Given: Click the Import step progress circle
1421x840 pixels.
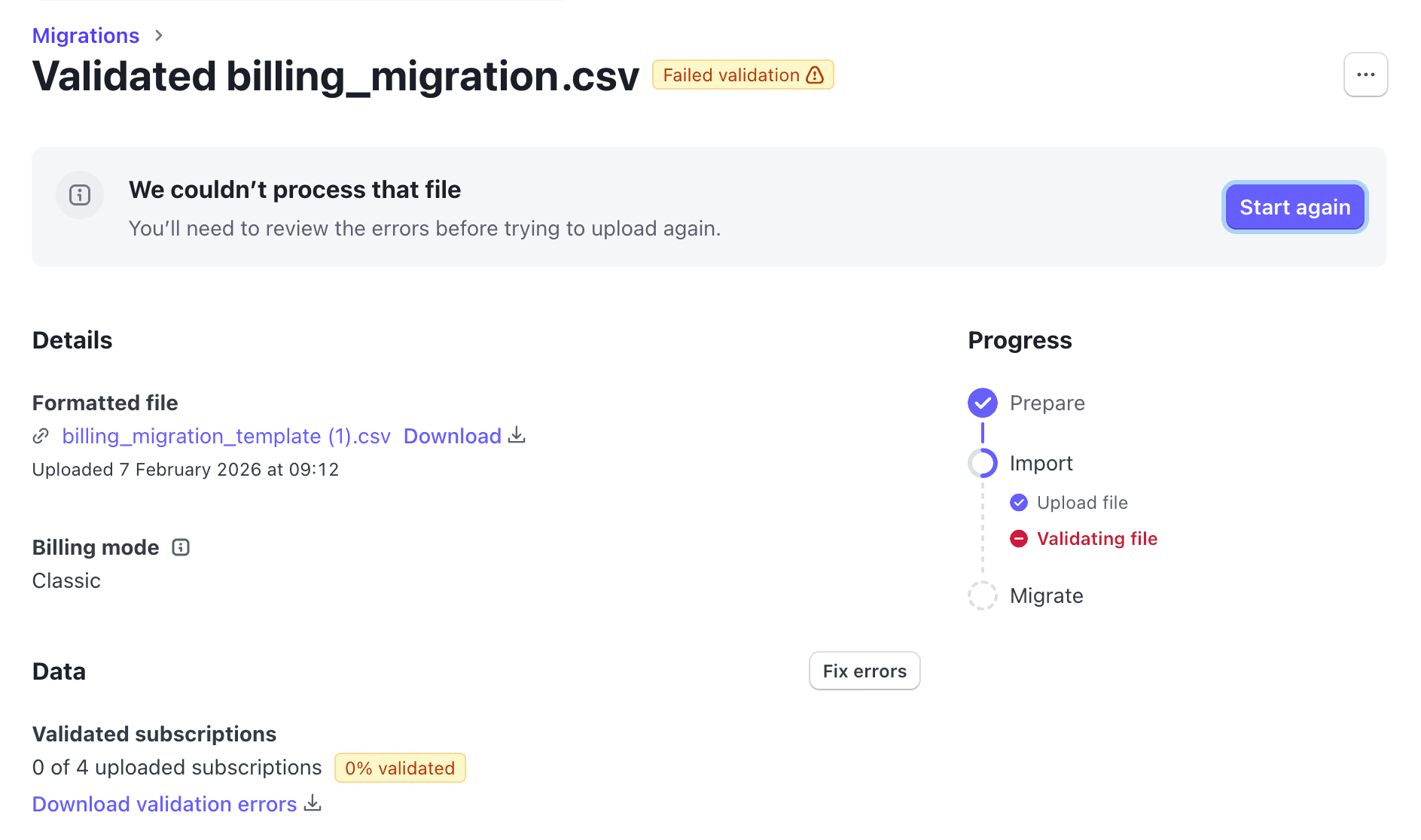Looking at the screenshot, I should [982, 463].
